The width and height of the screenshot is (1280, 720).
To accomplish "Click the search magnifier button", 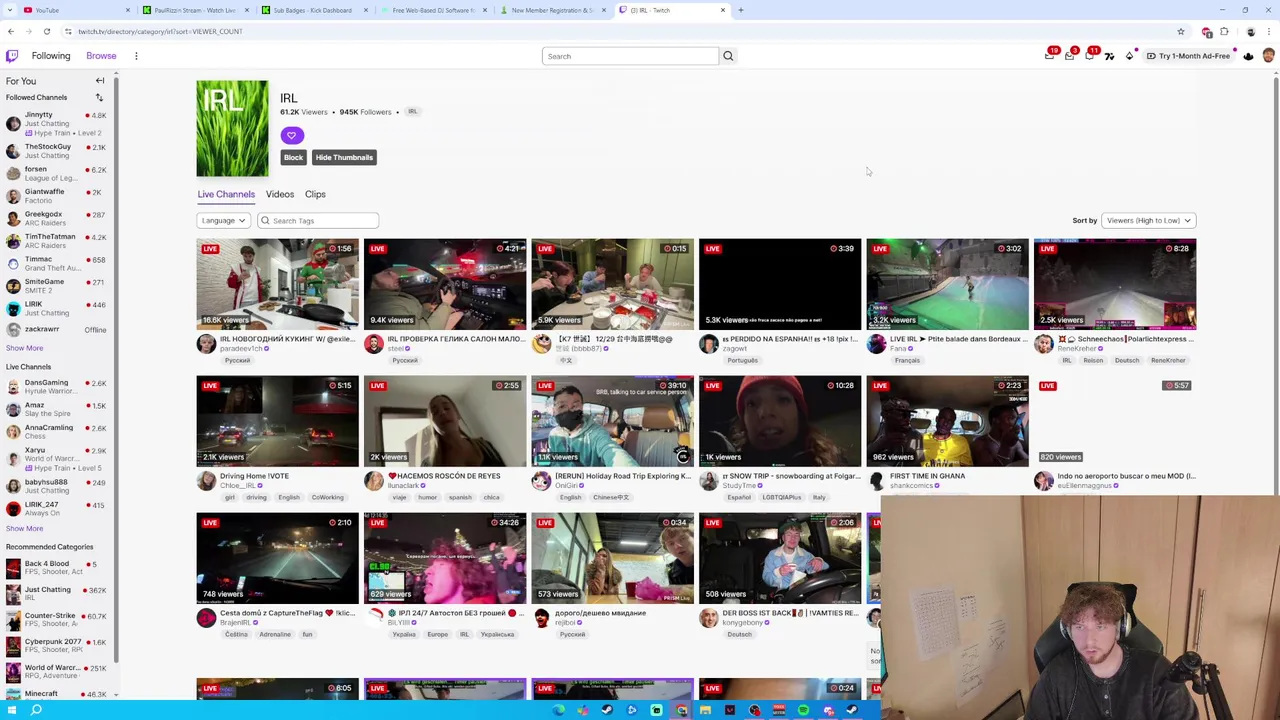I will (x=728, y=56).
